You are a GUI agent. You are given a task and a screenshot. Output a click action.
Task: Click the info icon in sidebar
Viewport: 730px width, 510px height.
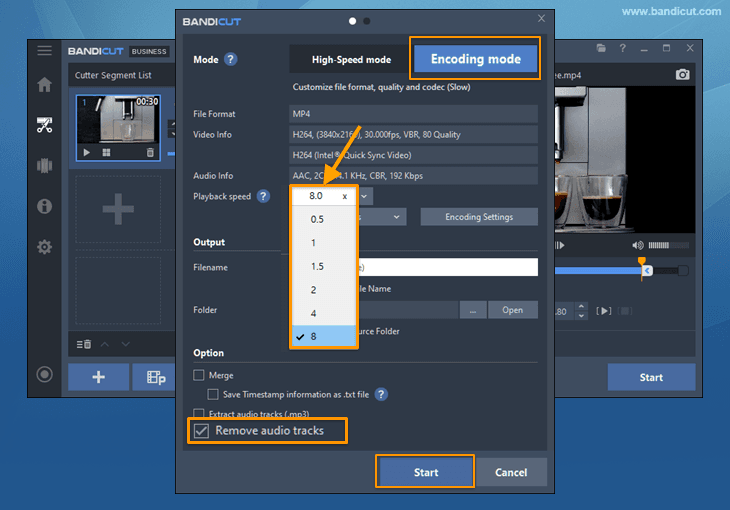(44, 206)
